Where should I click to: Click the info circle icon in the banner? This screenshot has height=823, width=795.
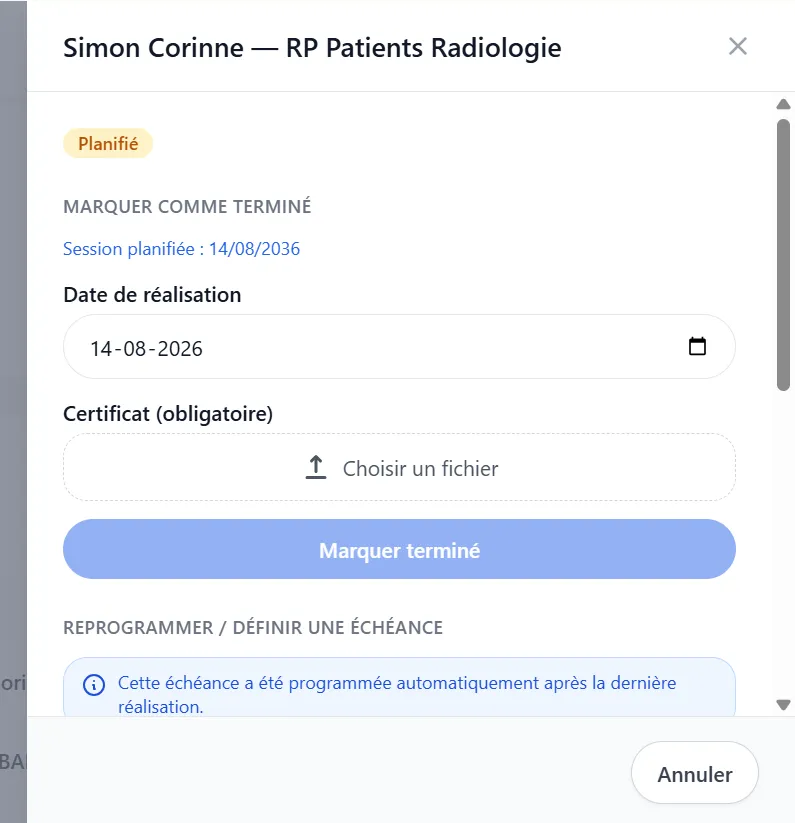pyautogui.click(x=94, y=685)
